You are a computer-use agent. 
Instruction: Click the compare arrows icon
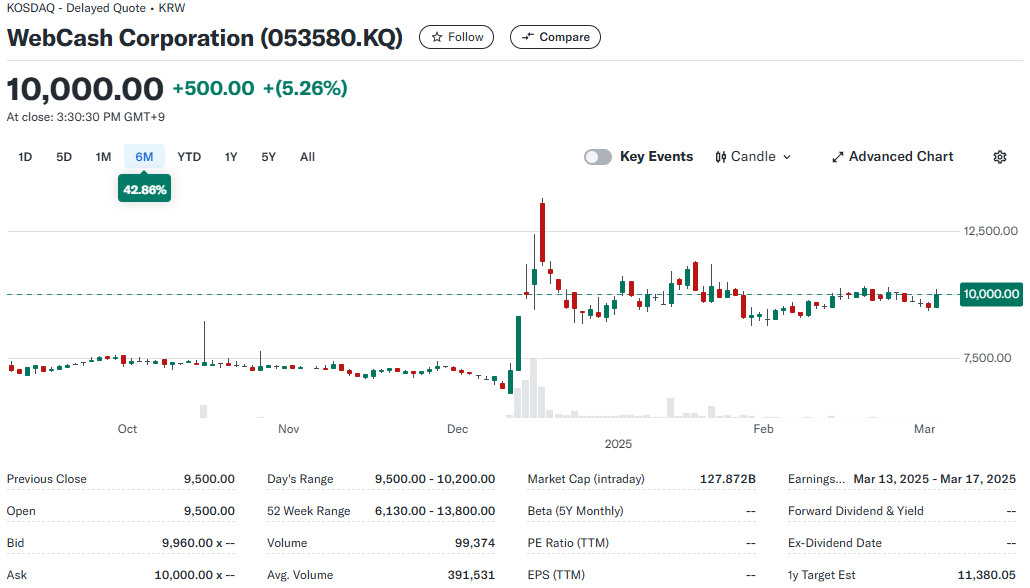pyautogui.click(x=527, y=37)
